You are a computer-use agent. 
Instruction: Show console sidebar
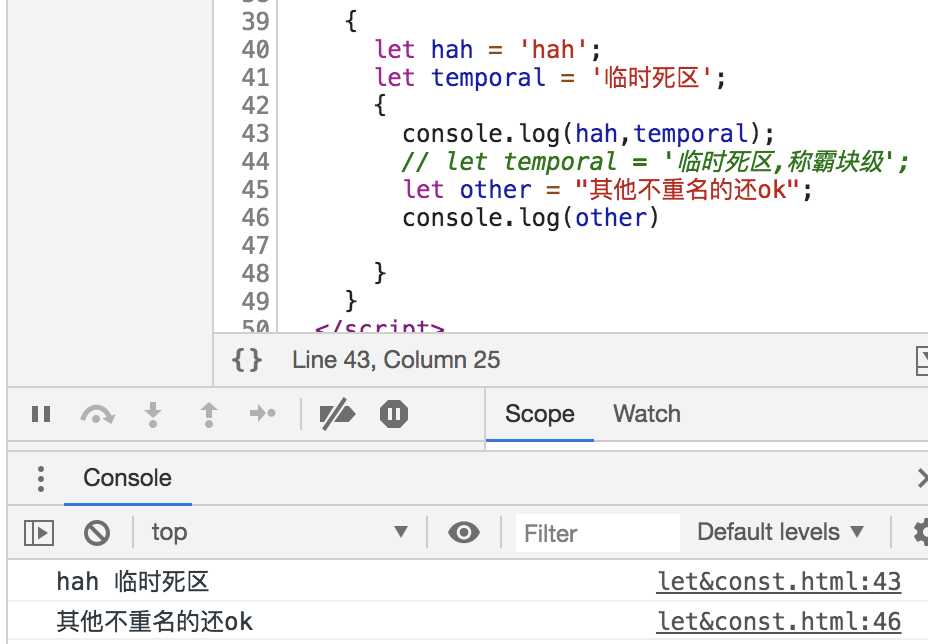[39, 533]
